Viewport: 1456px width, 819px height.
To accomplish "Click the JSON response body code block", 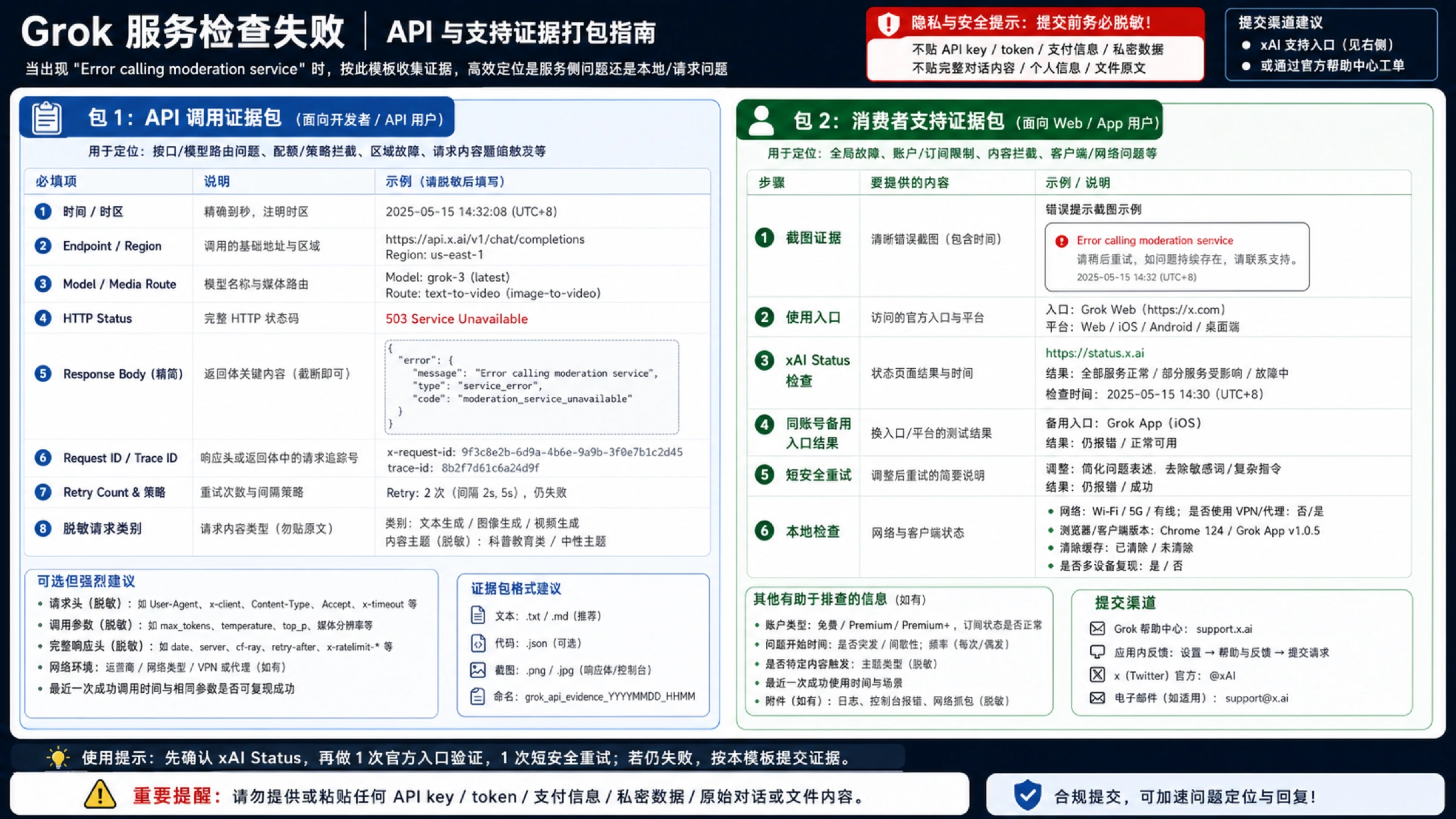I will pyautogui.click(x=531, y=386).
